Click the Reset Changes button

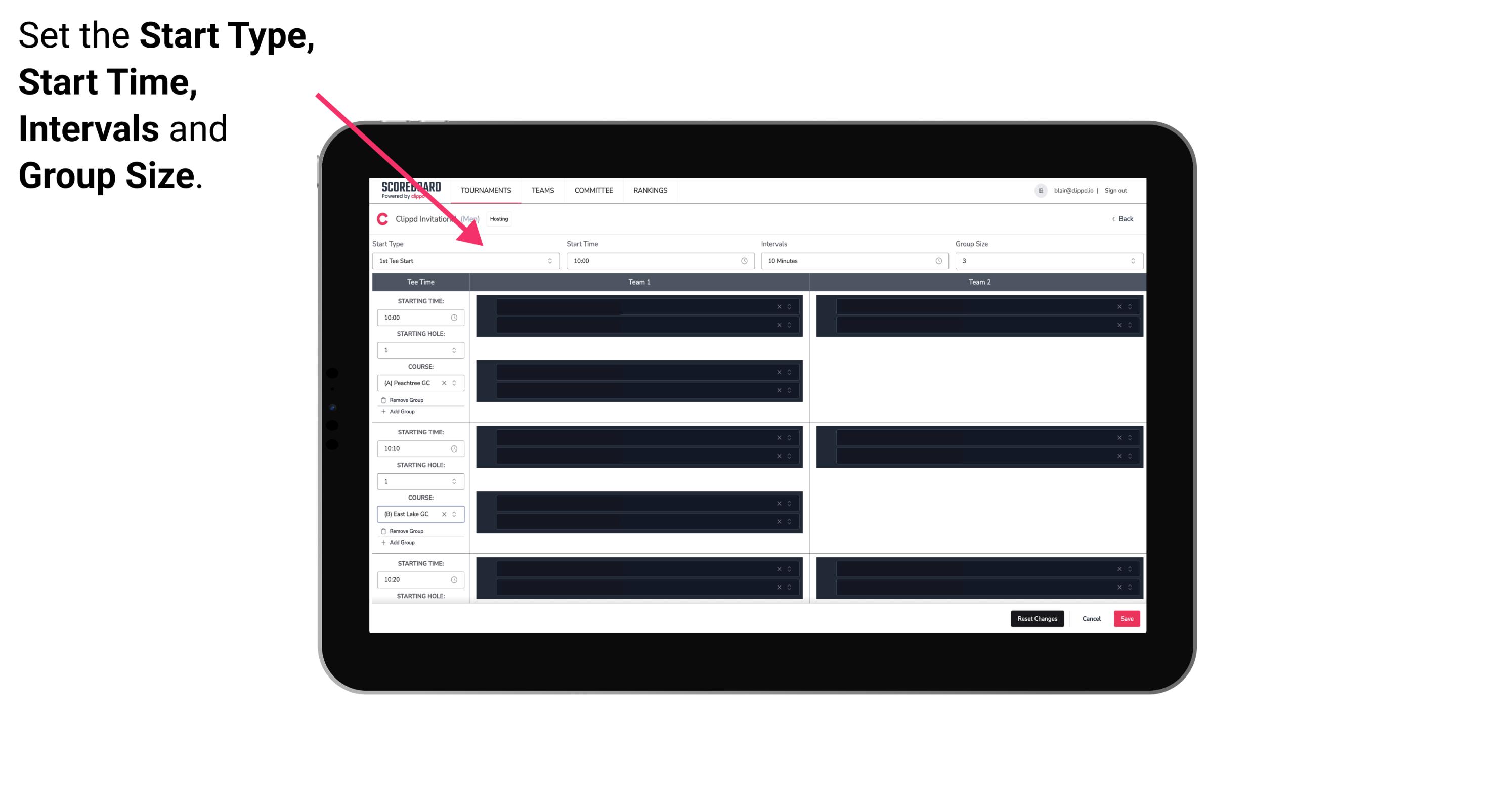point(1037,618)
